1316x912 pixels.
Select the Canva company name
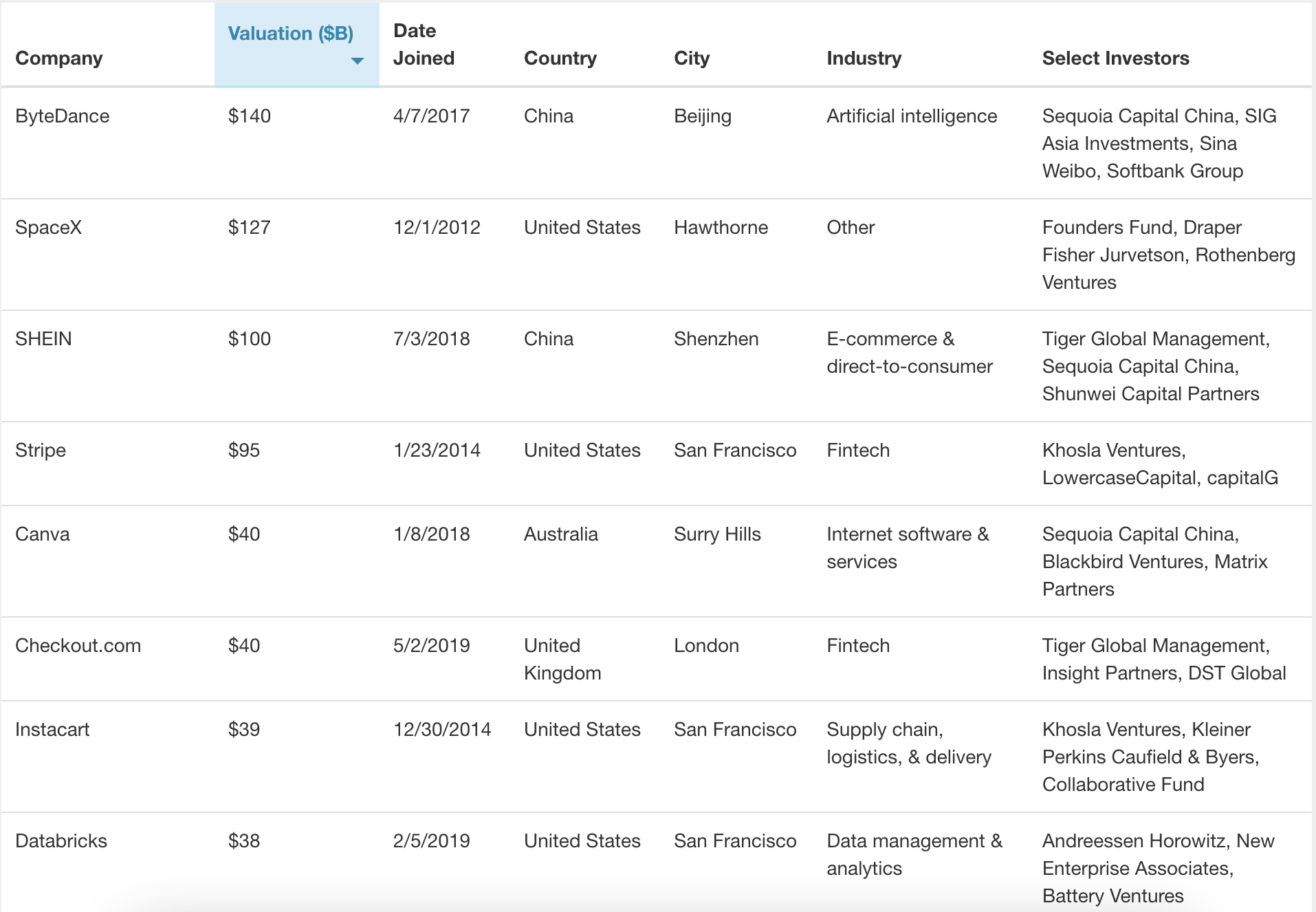point(43,534)
